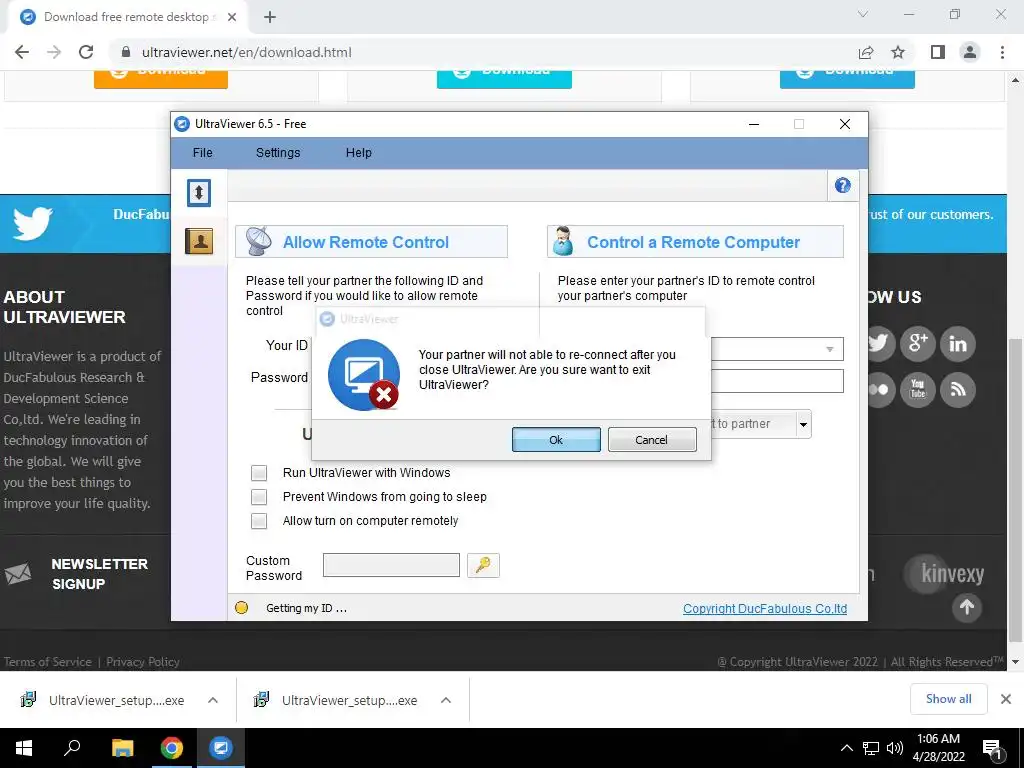Click the connection arrows sidebar icon
Image resolution: width=1024 pixels, height=768 pixels.
(x=199, y=193)
